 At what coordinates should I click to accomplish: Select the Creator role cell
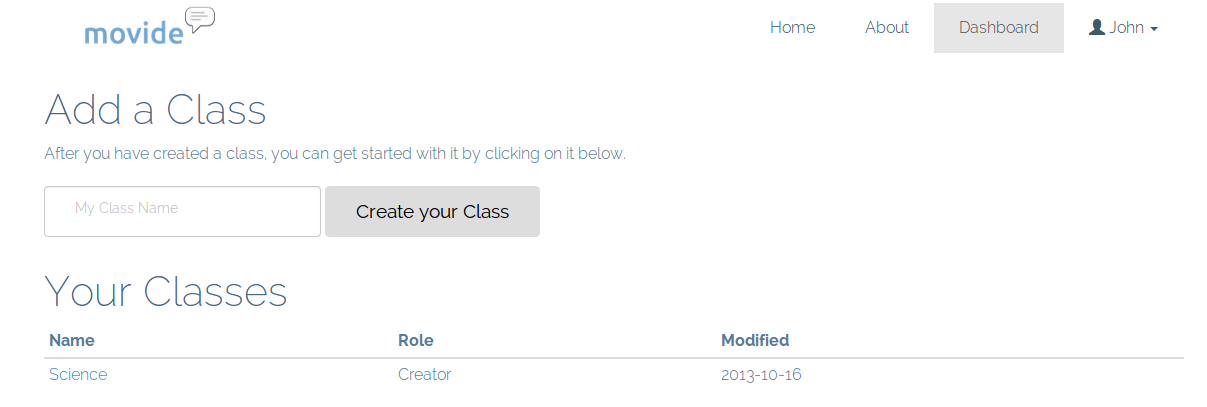425,375
